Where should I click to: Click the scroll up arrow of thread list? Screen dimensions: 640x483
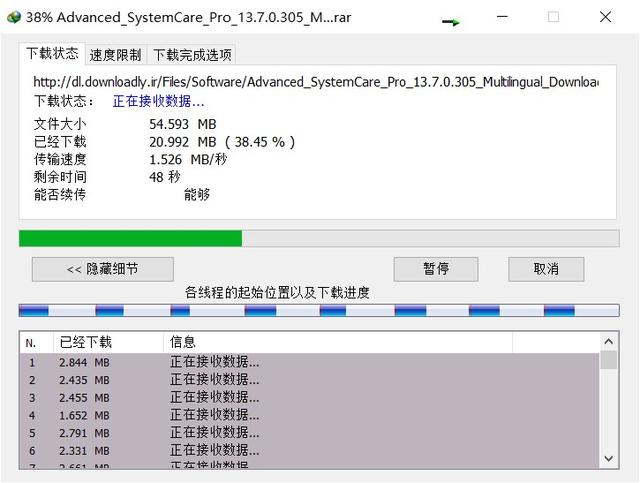[x=609, y=342]
